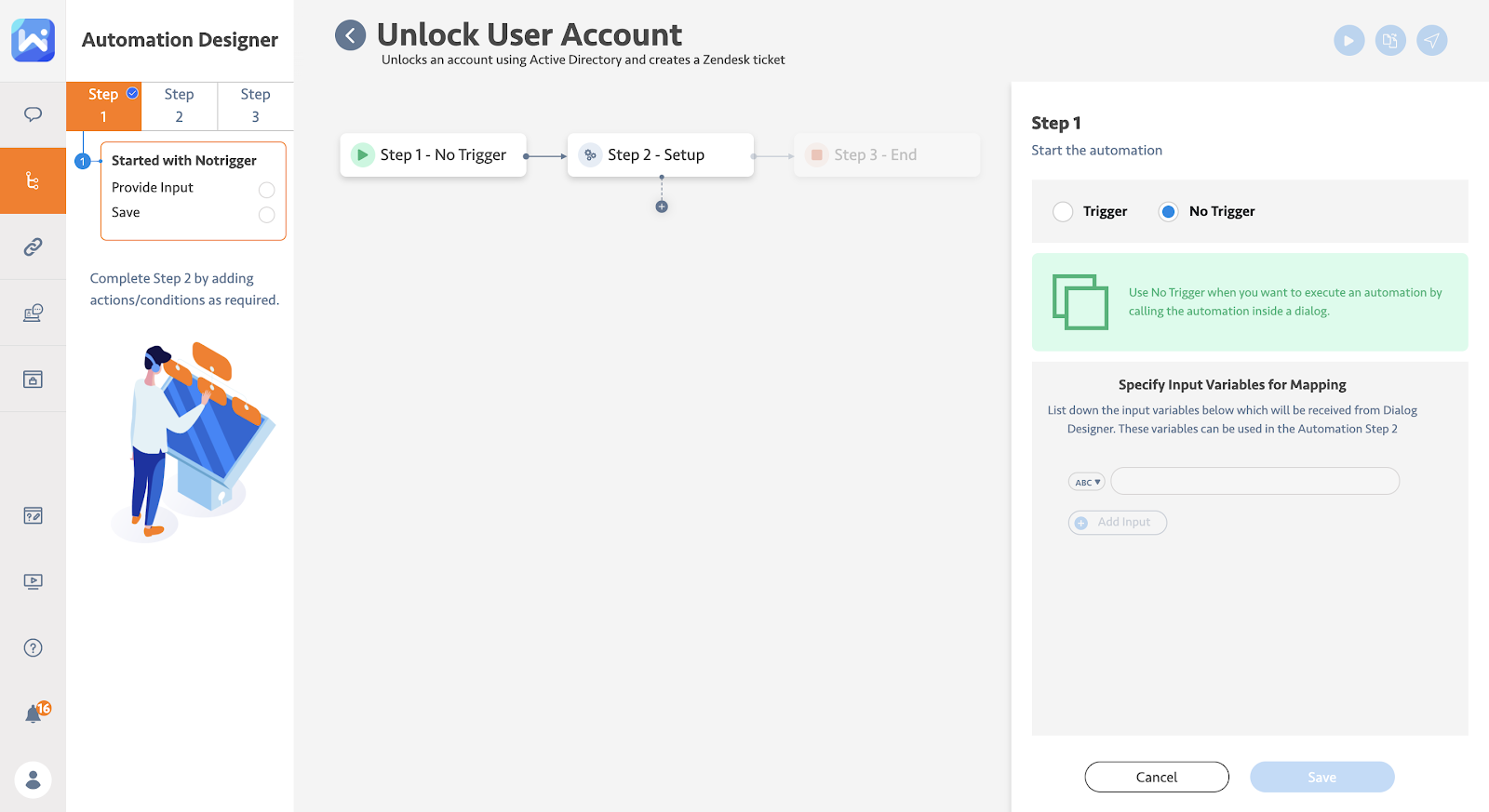
Task: Select the Step 2 - Setup node
Action: (660, 155)
